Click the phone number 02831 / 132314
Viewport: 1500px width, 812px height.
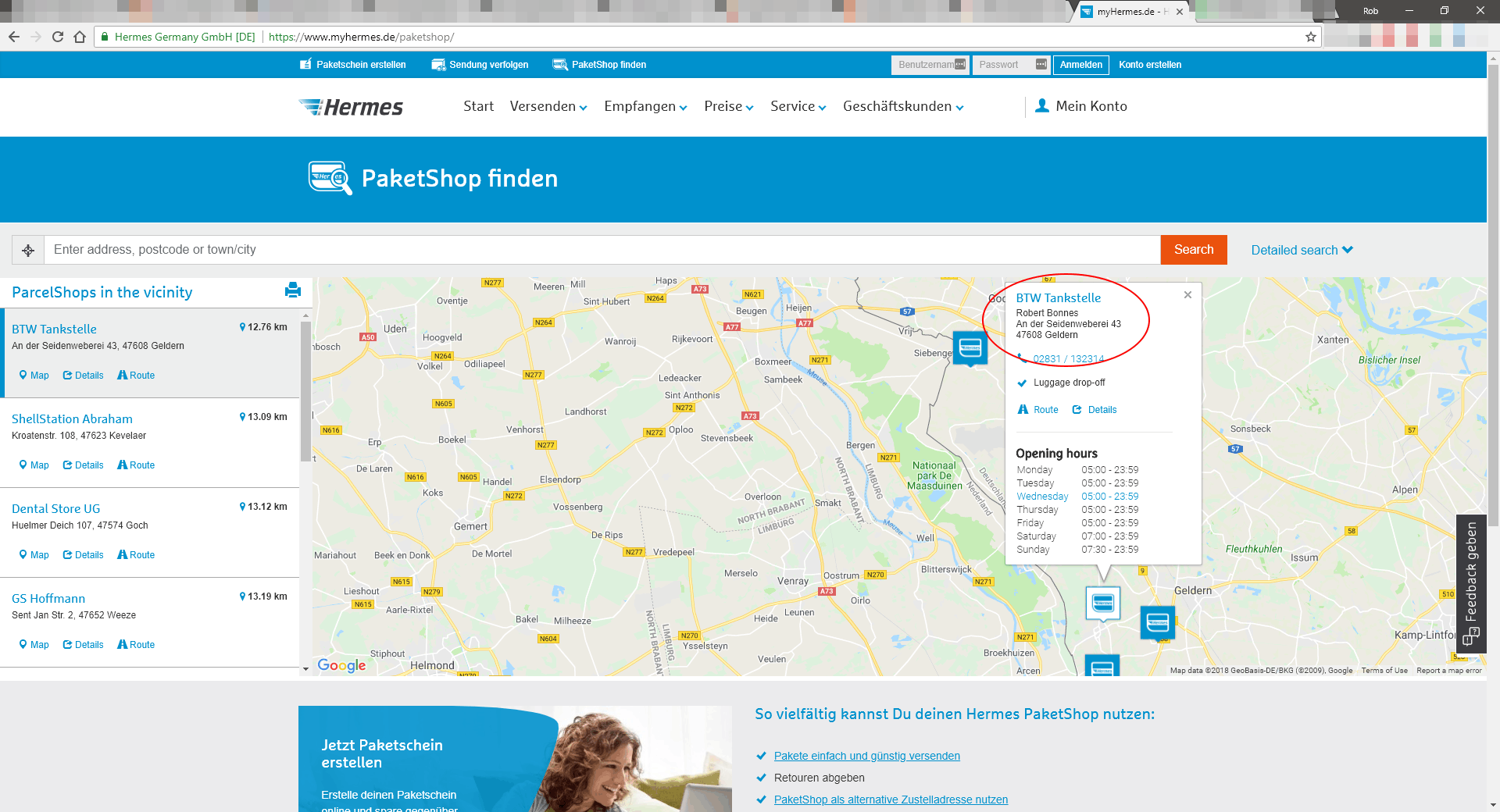pyautogui.click(x=1068, y=359)
